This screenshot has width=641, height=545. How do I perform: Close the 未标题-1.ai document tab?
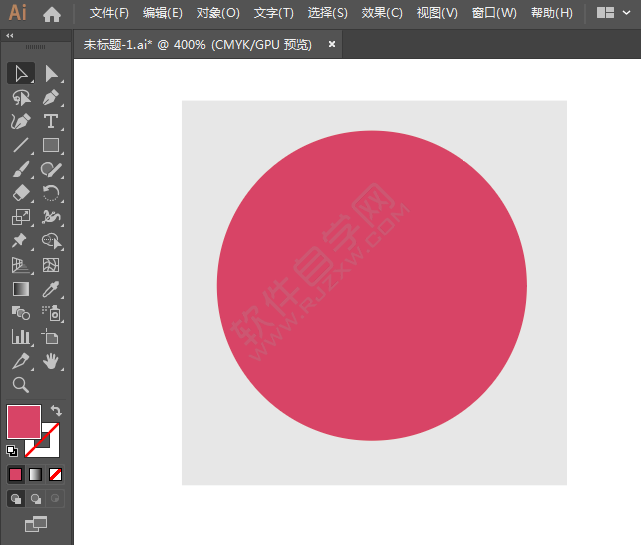point(332,44)
